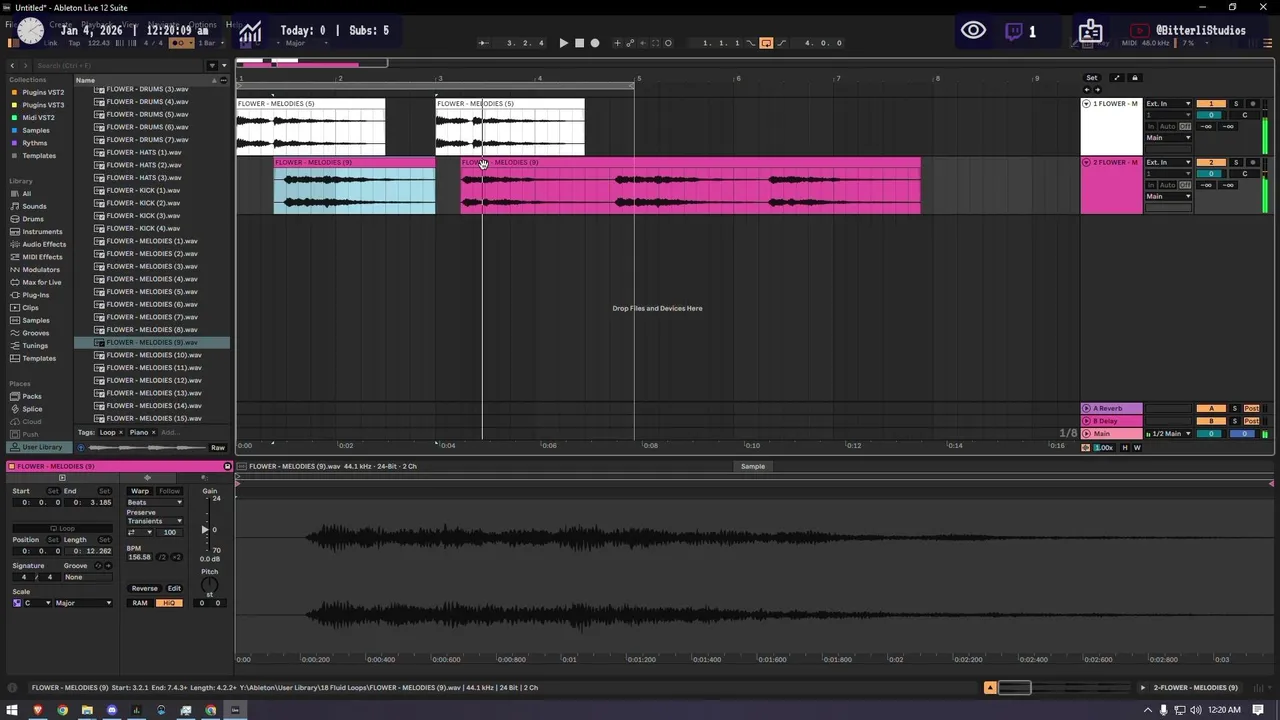Set track 1 monitor to Auto
Viewport: 1280px width, 720px height.
(1167, 127)
